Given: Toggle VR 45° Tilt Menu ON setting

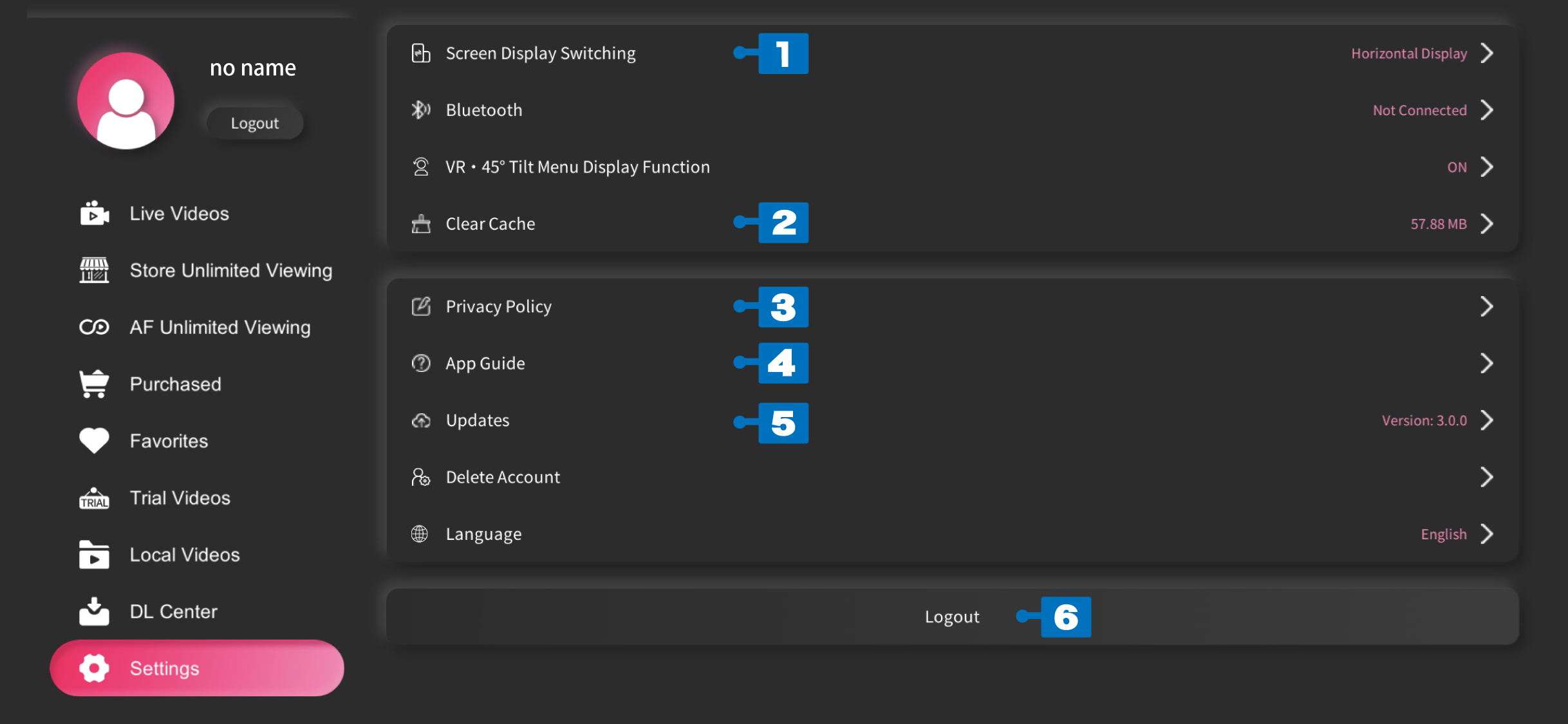Looking at the screenshot, I should [1457, 167].
